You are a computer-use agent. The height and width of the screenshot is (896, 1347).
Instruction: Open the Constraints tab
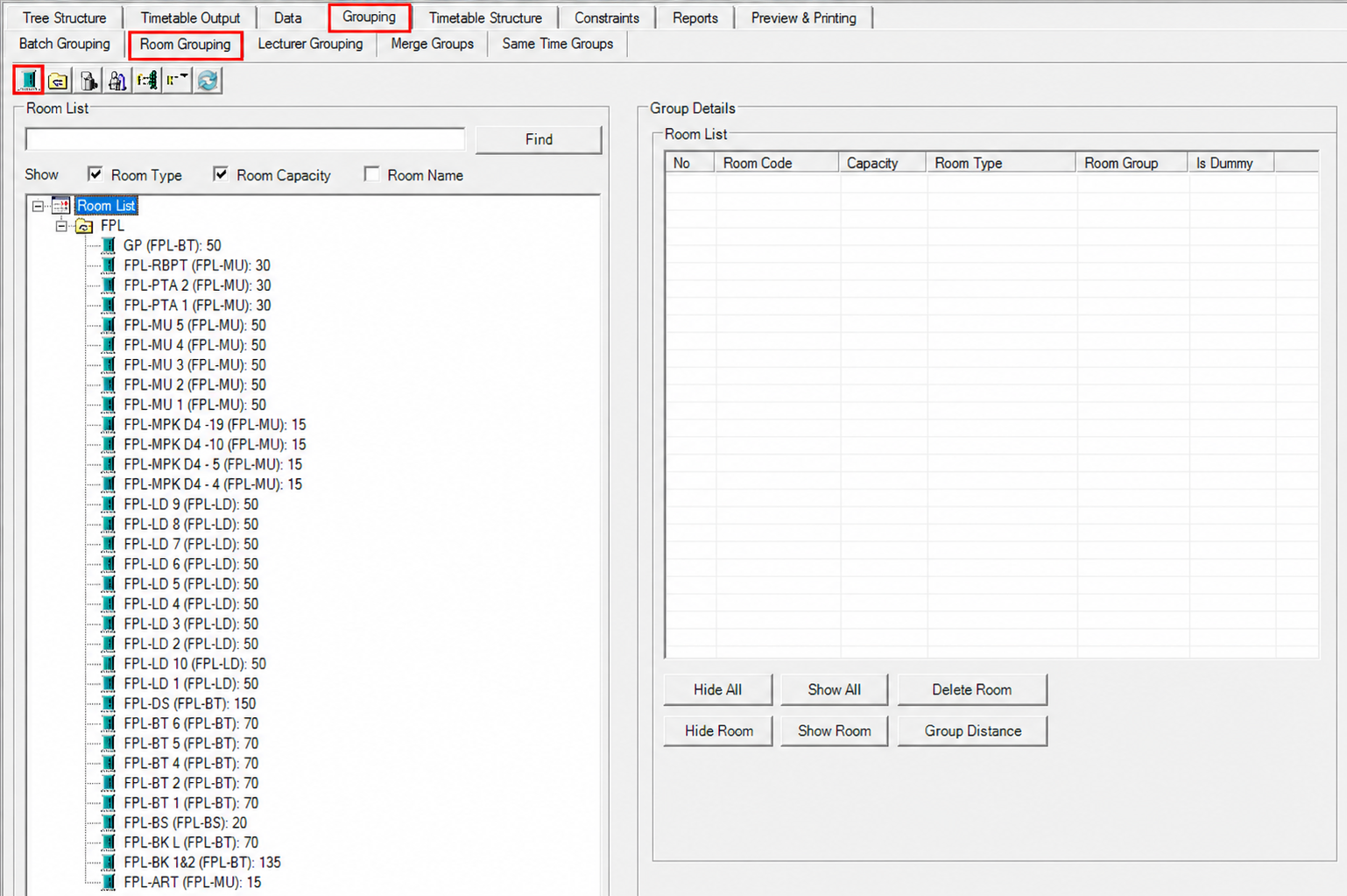pos(607,18)
